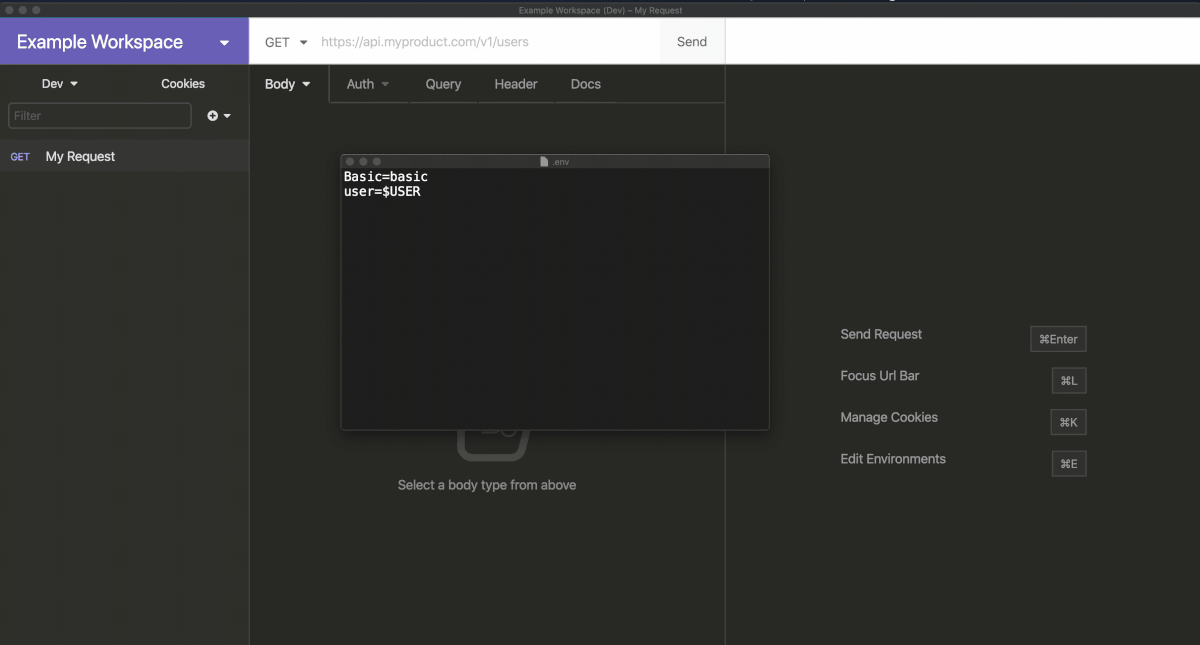Image resolution: width=1200 pixels, height=645 pixels.
Task: Switch to the Query tab
Action: coord(443,84)
